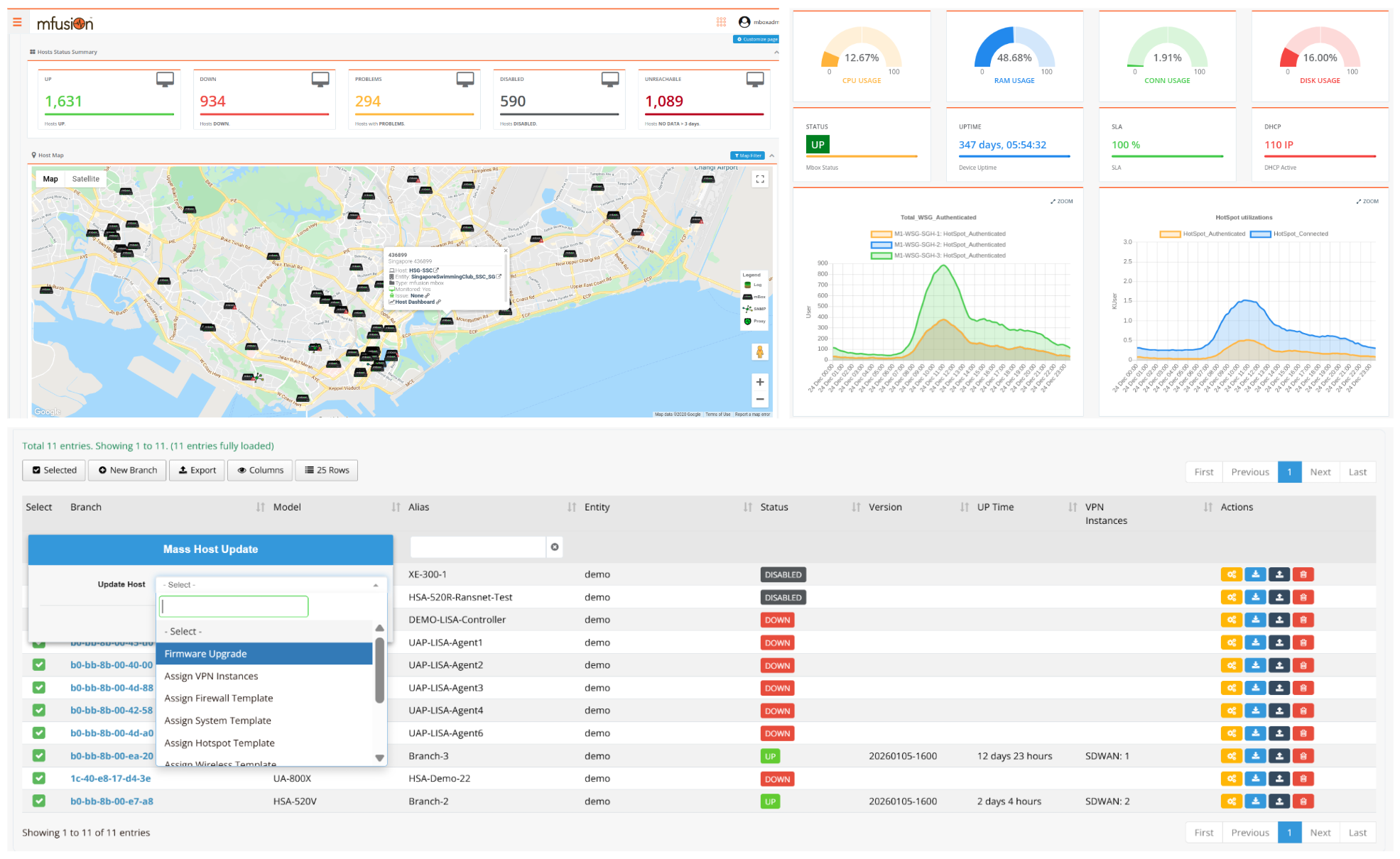
Task: Toggle the M1-WSG-SGH-1 orange legend swatch
Action: click(881, 234)
